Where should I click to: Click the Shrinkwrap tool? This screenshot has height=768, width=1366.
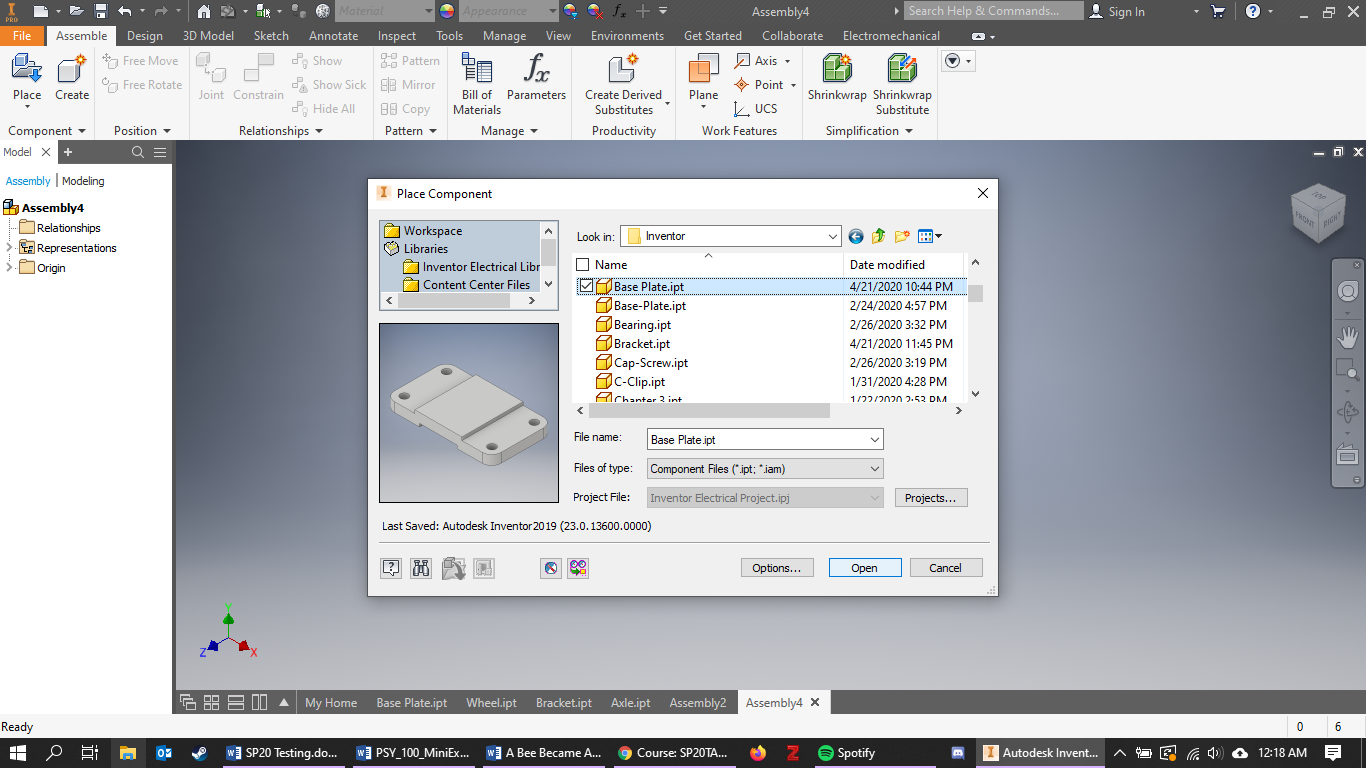pos(837,77)
